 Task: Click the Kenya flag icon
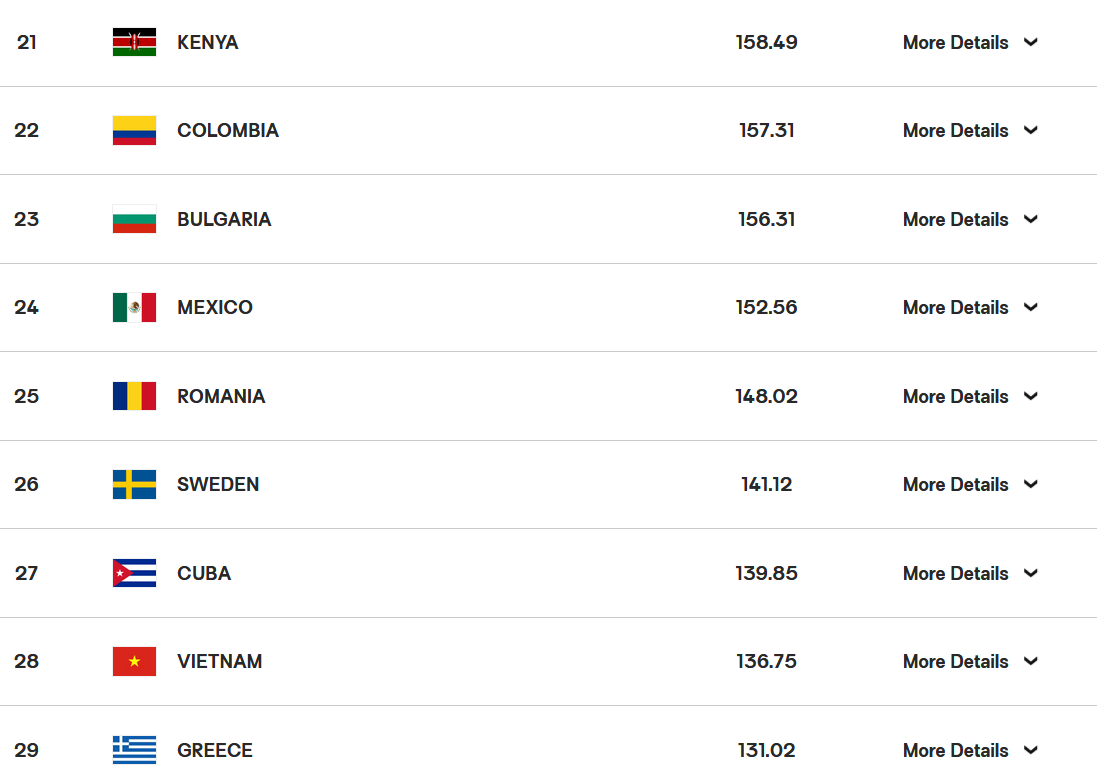click(x=134, y=42)
